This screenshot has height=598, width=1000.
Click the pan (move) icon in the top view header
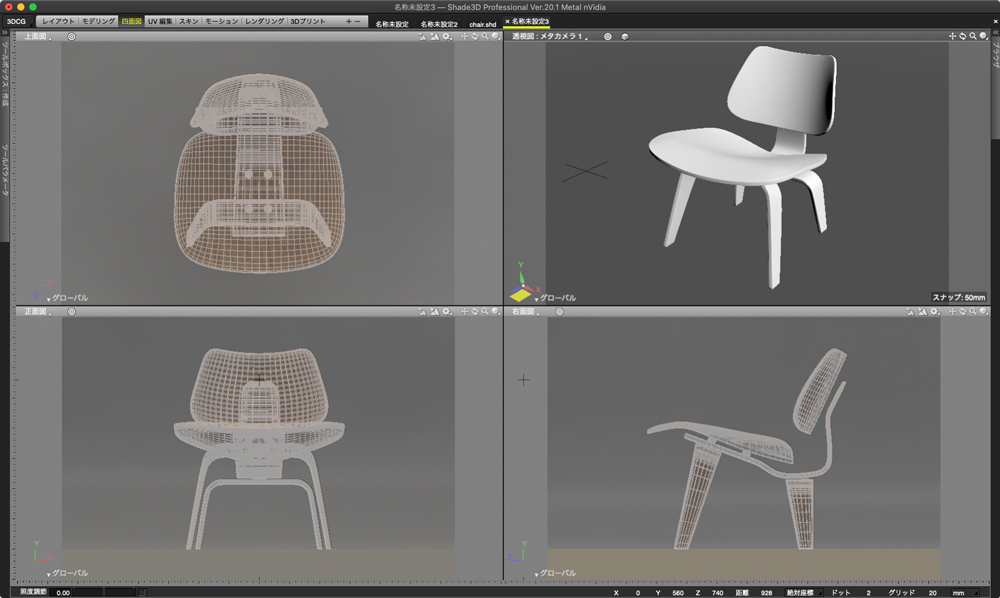464,36
